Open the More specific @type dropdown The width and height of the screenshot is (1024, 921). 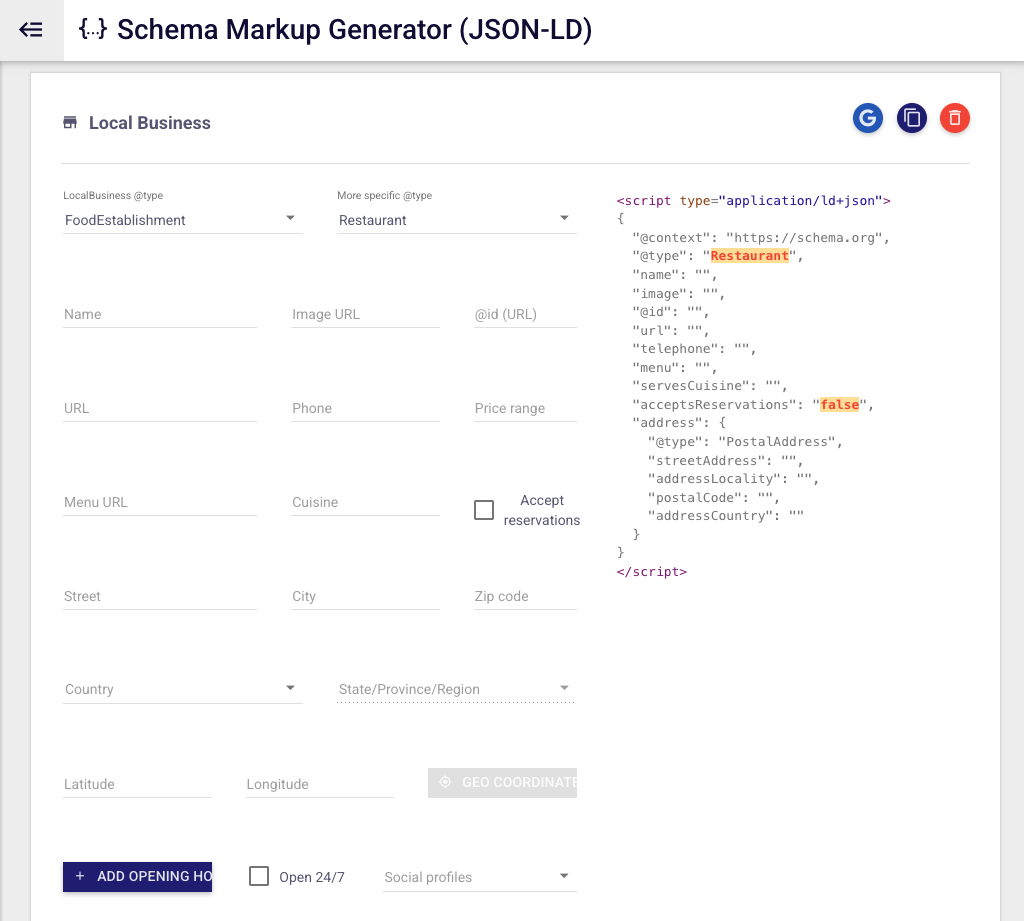pos(456,219)
